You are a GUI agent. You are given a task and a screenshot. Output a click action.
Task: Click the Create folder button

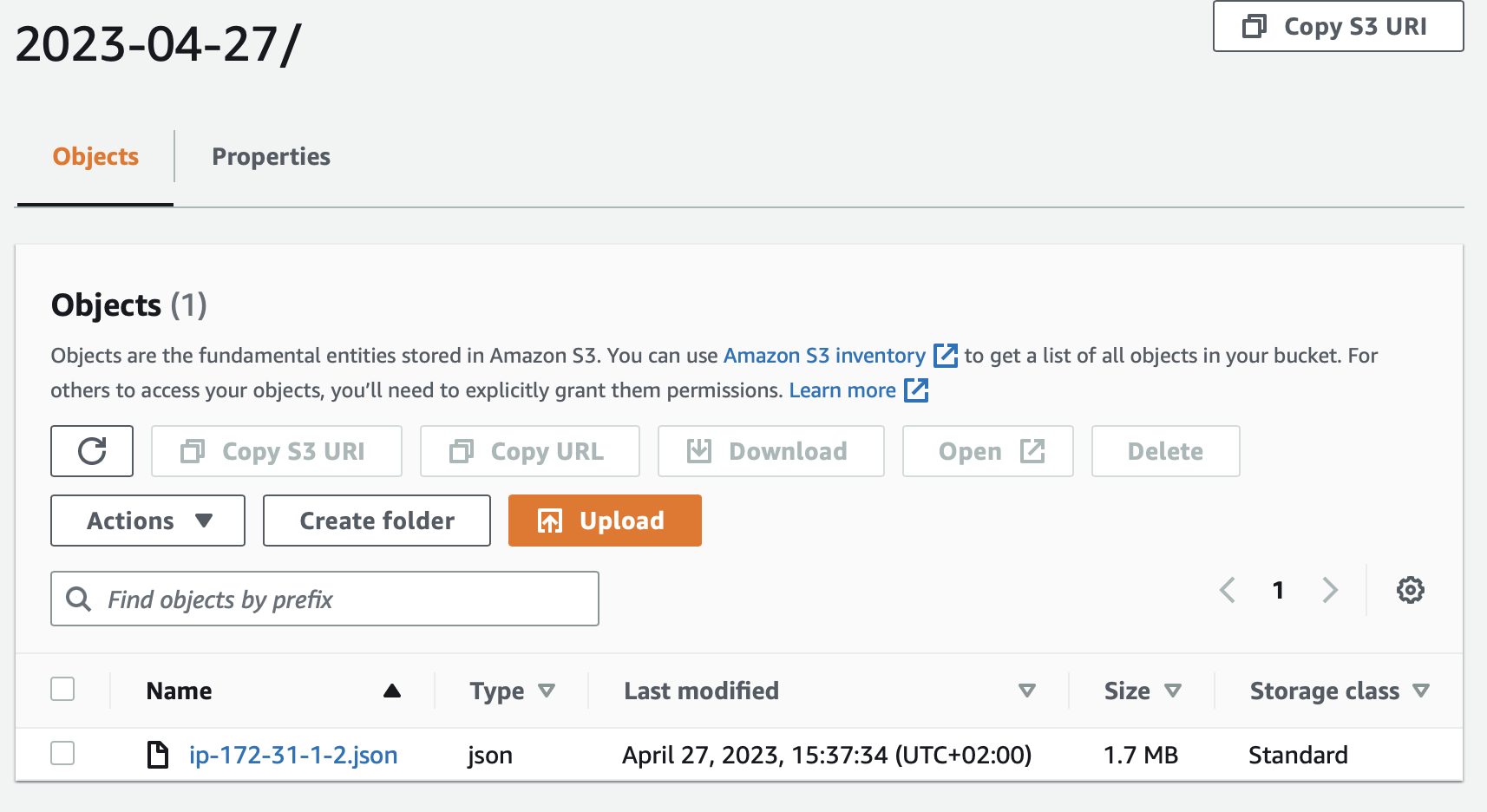click(377, 521)
